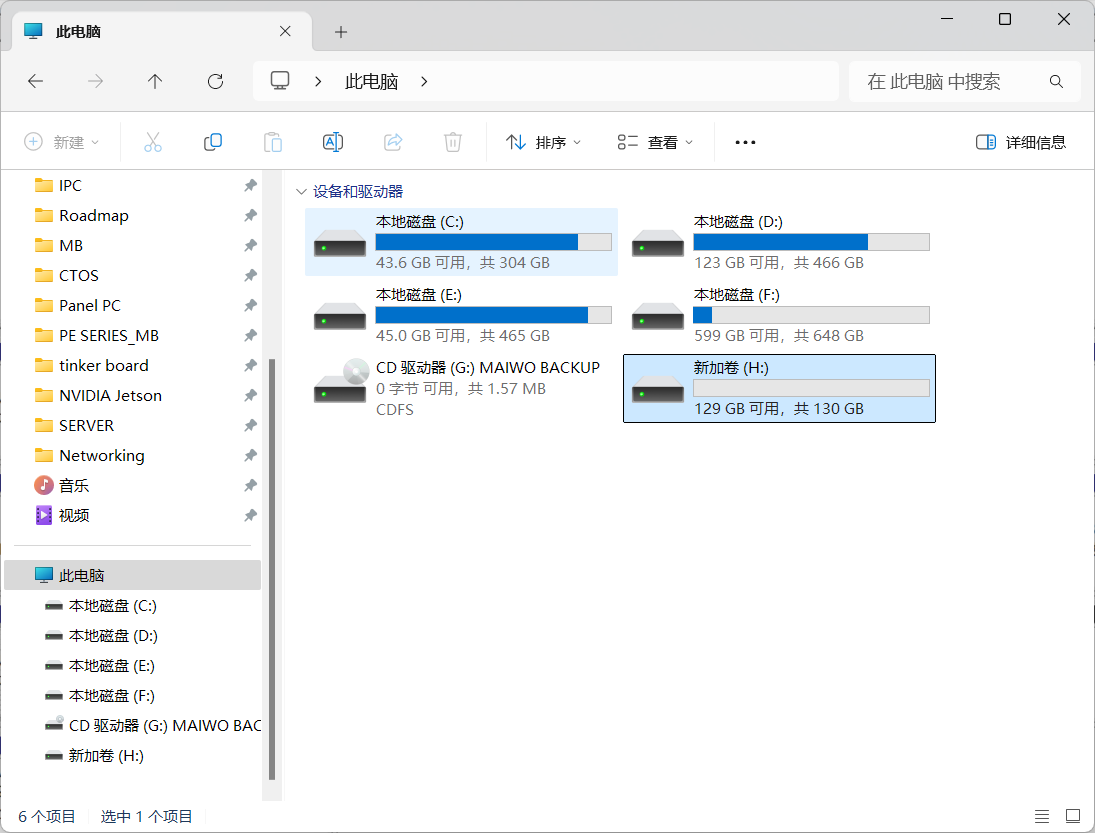1095x833 pixels.
Task: Click the Copy icon in the toolbar
Action: pyautogui.click(x=212, y=142)
